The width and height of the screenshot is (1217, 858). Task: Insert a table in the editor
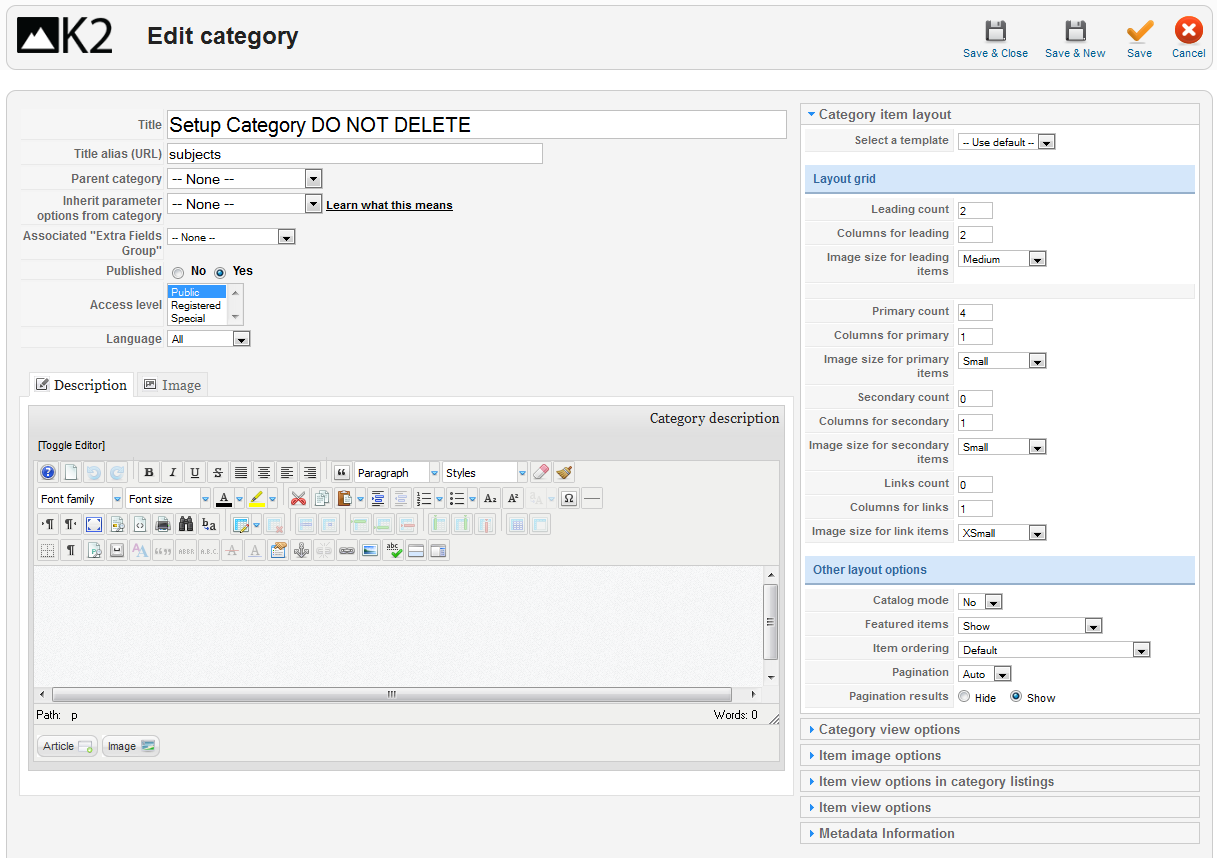click(240, 524)
